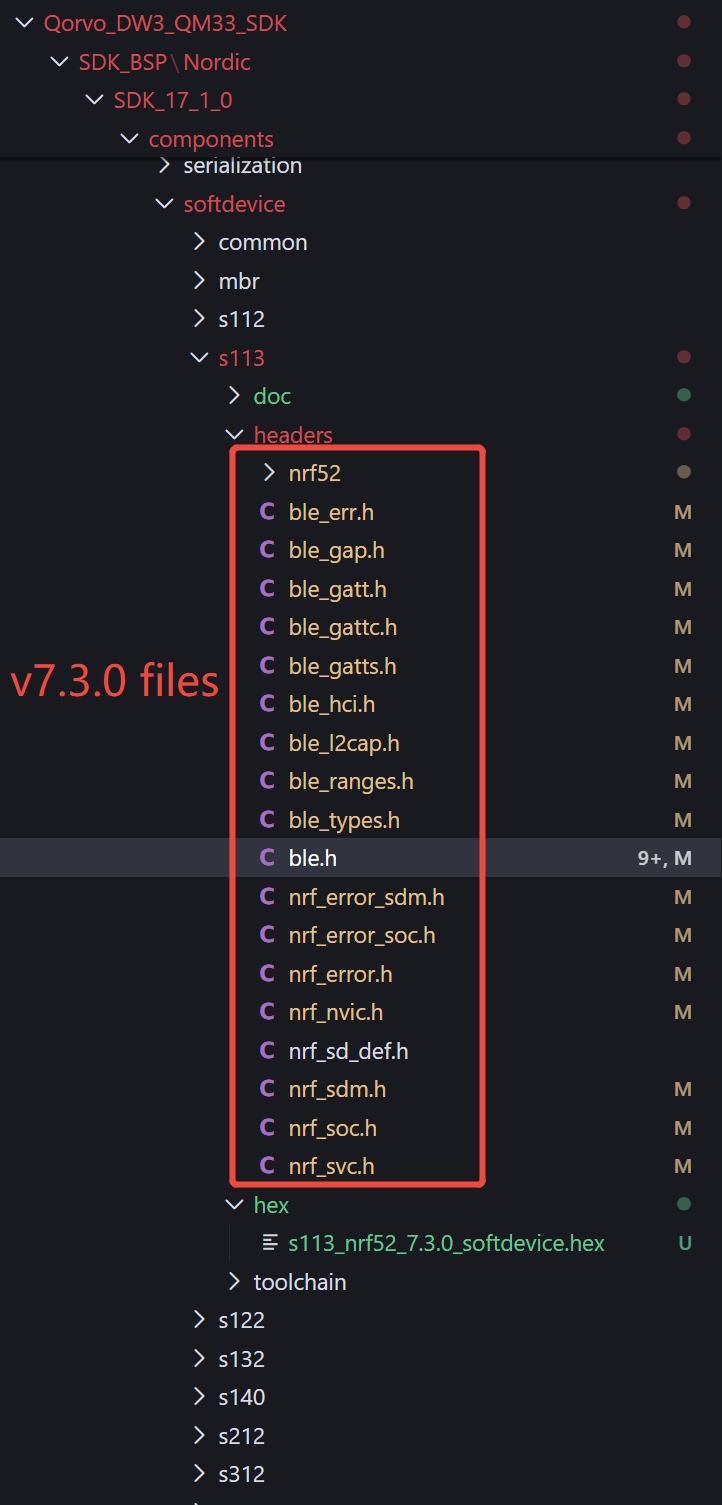Click the C icon beside ble_hci.h
This screenshot has width=722, height=1505.
pos(267,704)
